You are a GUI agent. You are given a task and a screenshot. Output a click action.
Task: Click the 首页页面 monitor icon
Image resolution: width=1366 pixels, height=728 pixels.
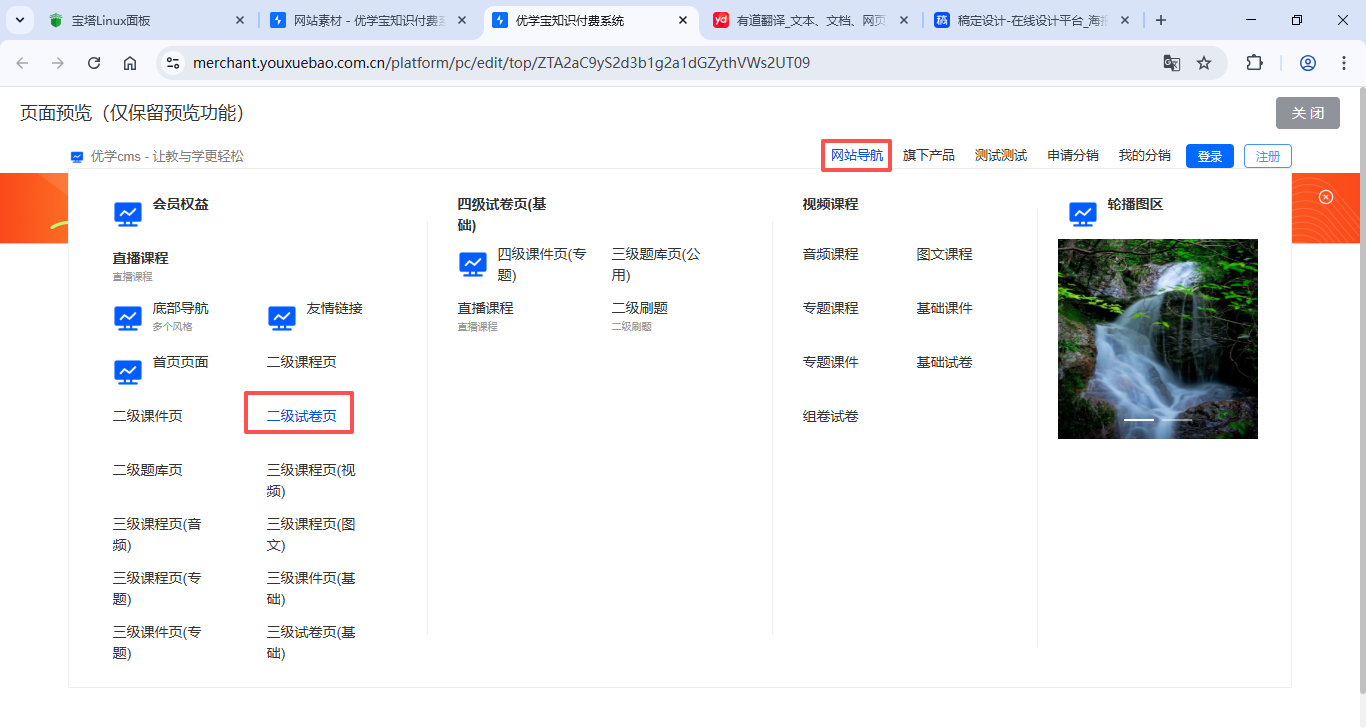point(128,371)
